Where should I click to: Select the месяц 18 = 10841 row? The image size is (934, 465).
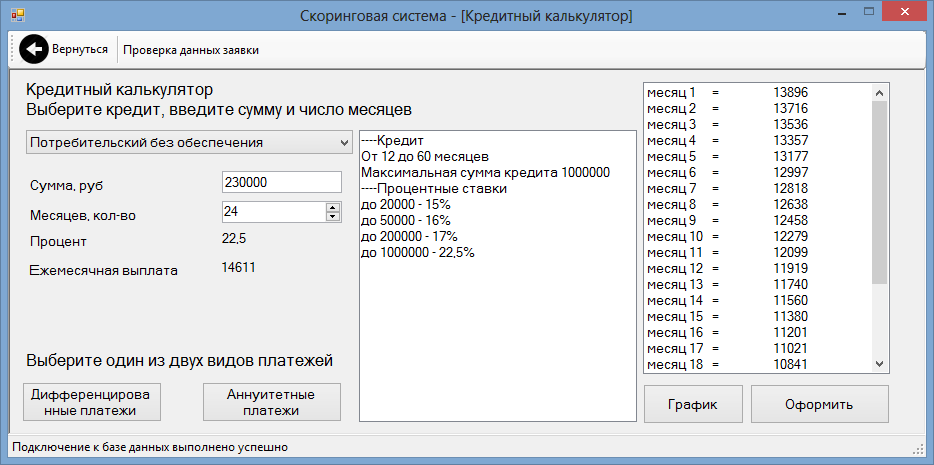(758, 364)
